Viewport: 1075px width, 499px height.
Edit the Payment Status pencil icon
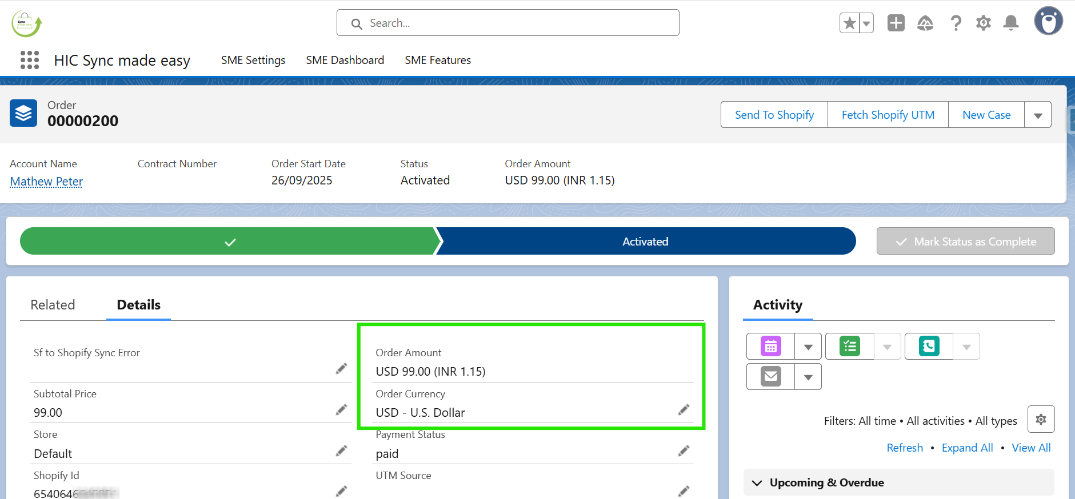point(684,451)
